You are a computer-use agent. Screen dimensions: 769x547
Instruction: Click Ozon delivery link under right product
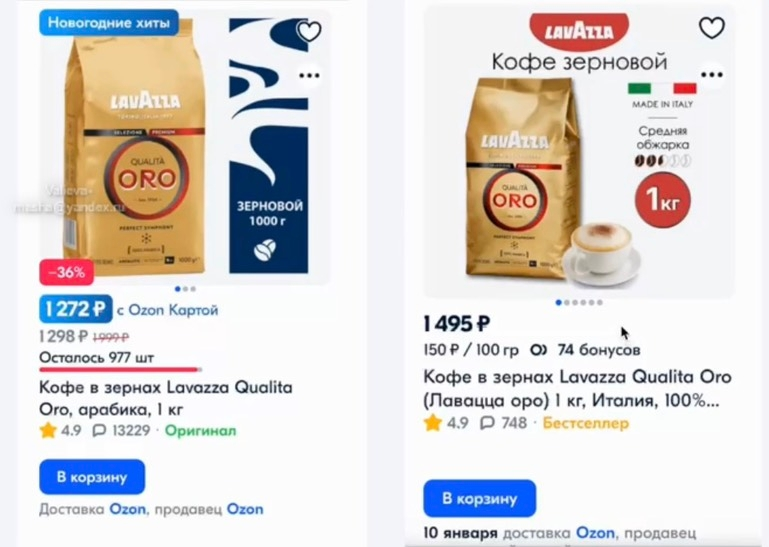[595, 533]
